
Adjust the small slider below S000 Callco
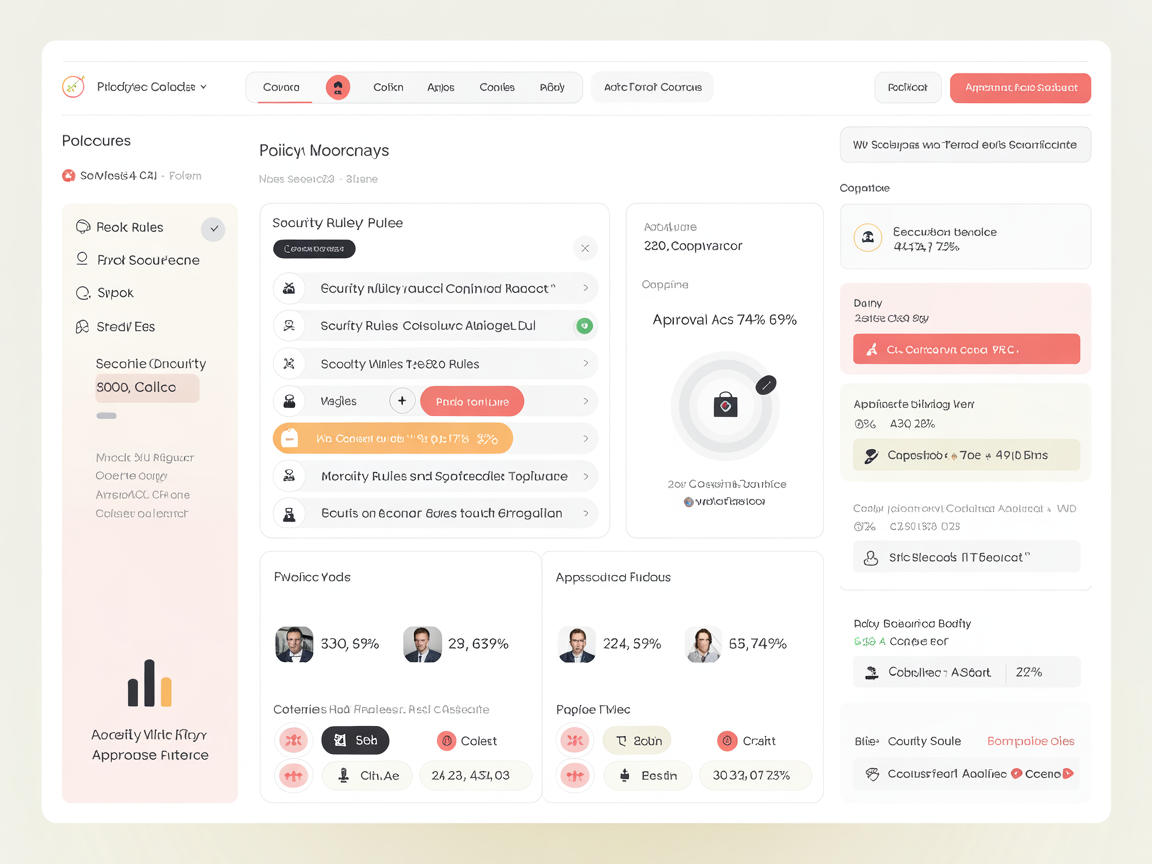point(106,415)
